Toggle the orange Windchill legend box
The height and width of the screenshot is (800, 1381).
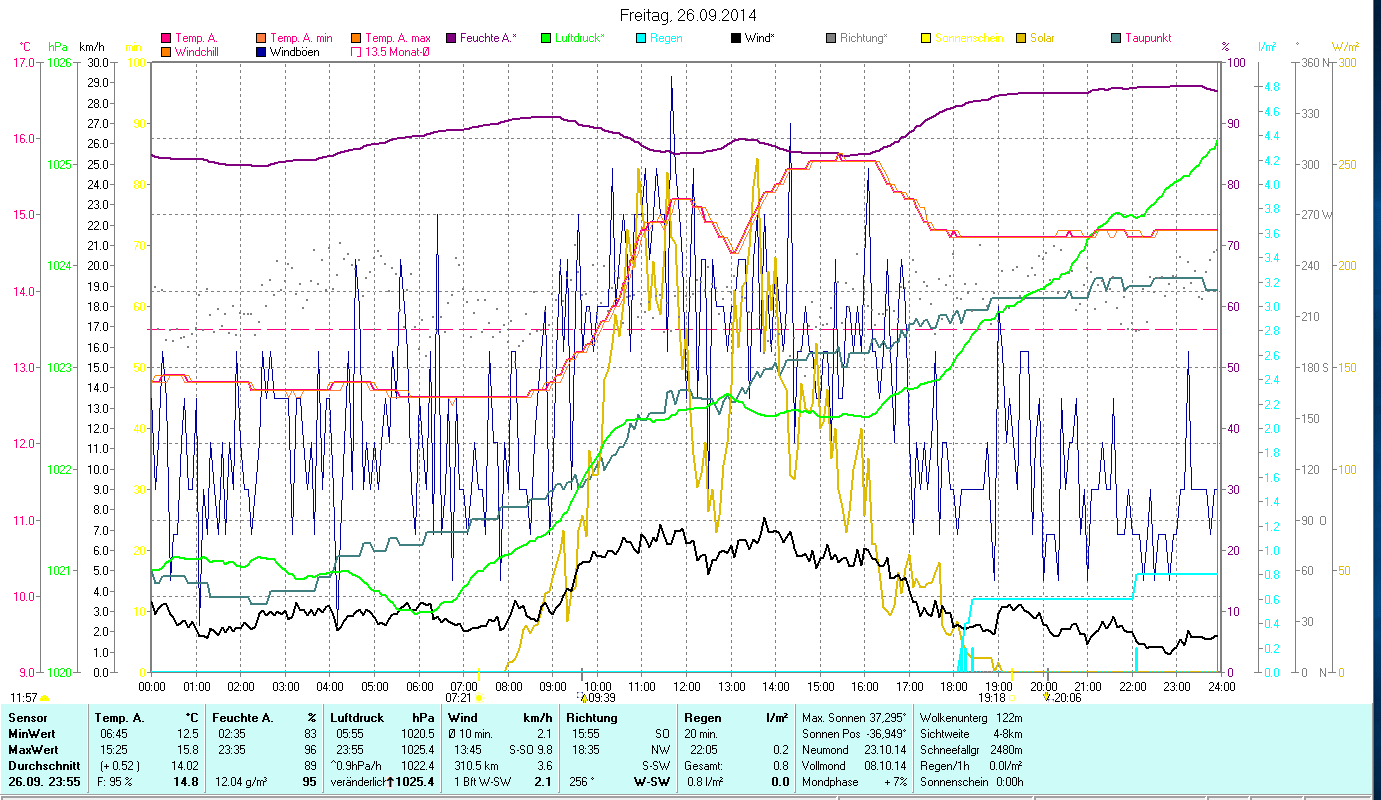(166, 52)
